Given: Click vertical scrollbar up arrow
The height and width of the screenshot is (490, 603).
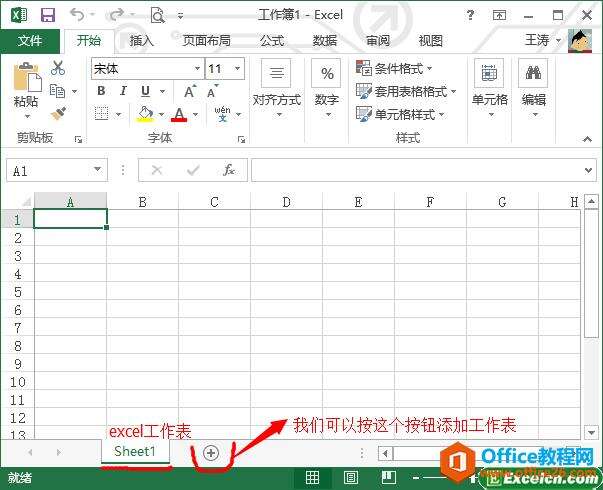Looking at the screenshot, I should [x=591, y=201].
